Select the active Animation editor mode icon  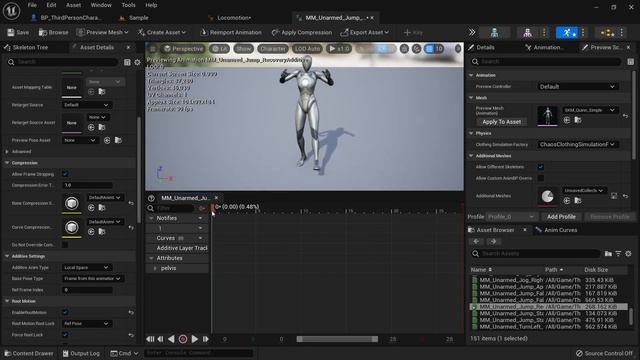(567, 32)
